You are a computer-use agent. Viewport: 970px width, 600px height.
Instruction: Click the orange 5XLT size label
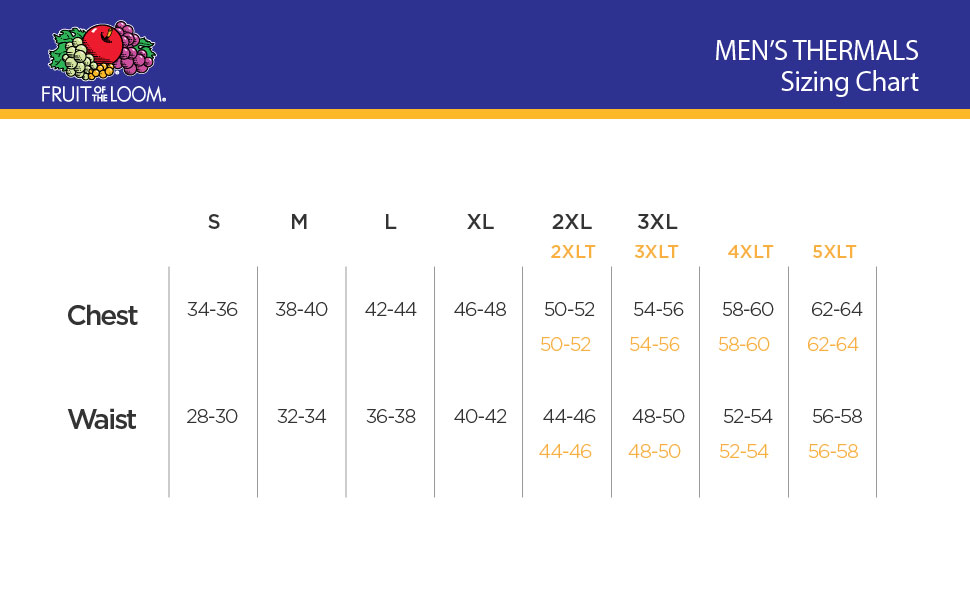point(834,252)
